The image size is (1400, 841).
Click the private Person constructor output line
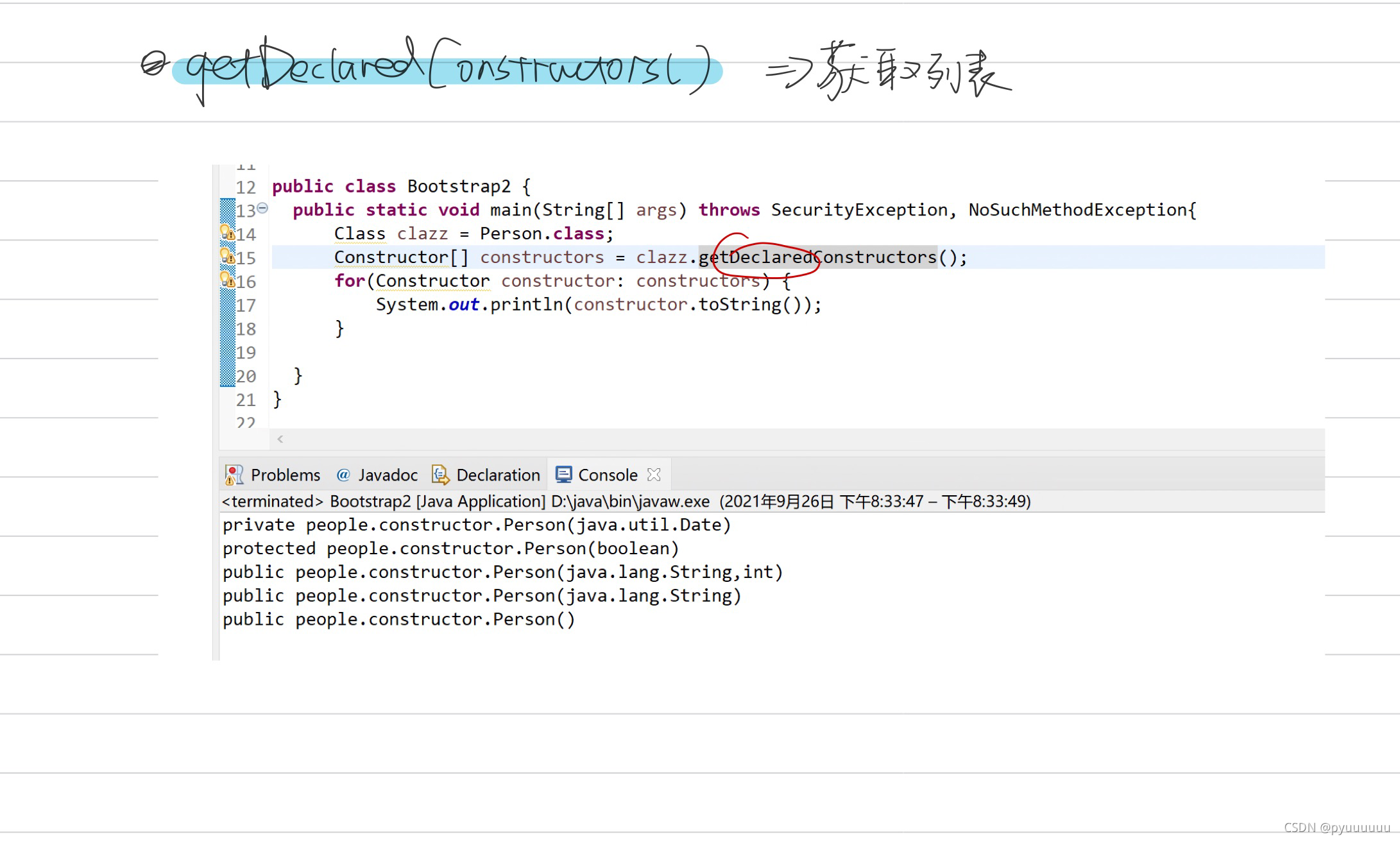476,525
